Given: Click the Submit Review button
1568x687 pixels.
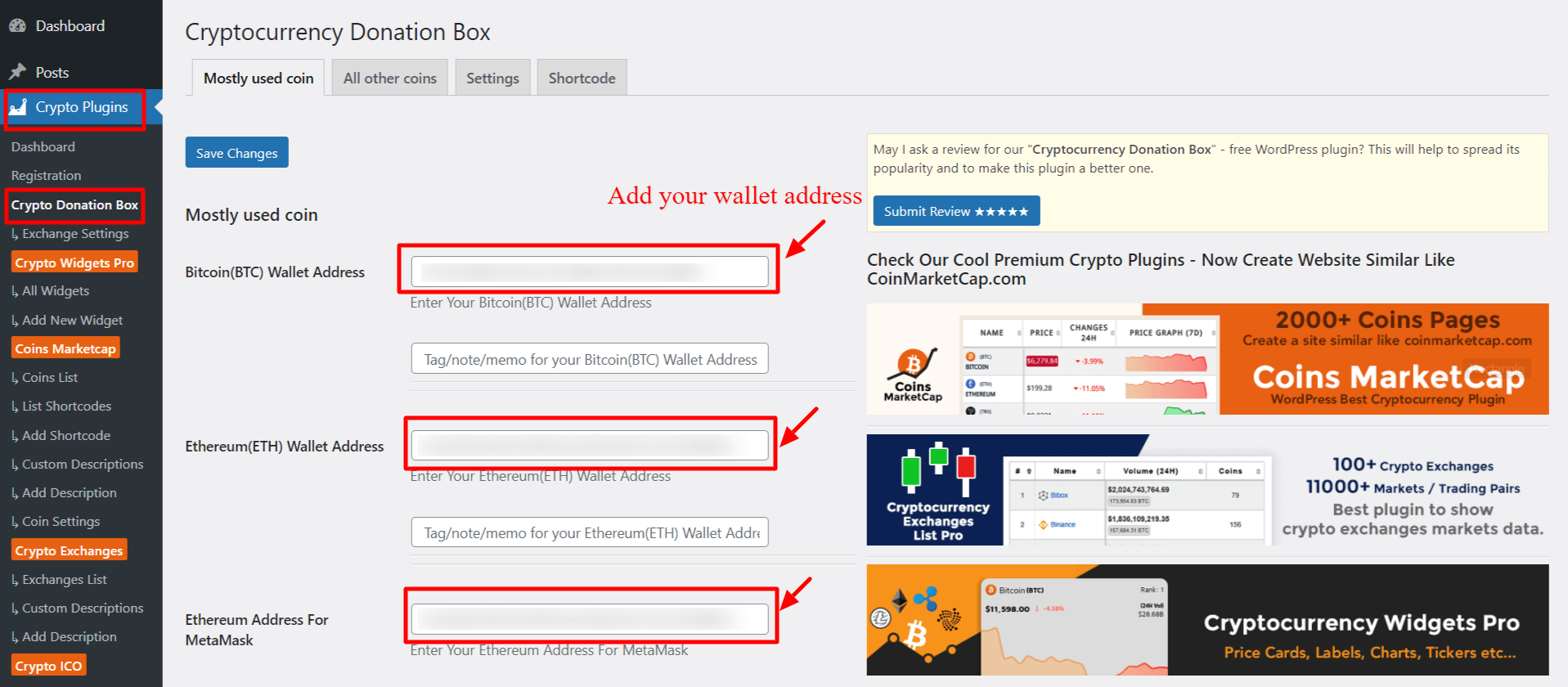Looking at the screenshot, I should (955, 211).
